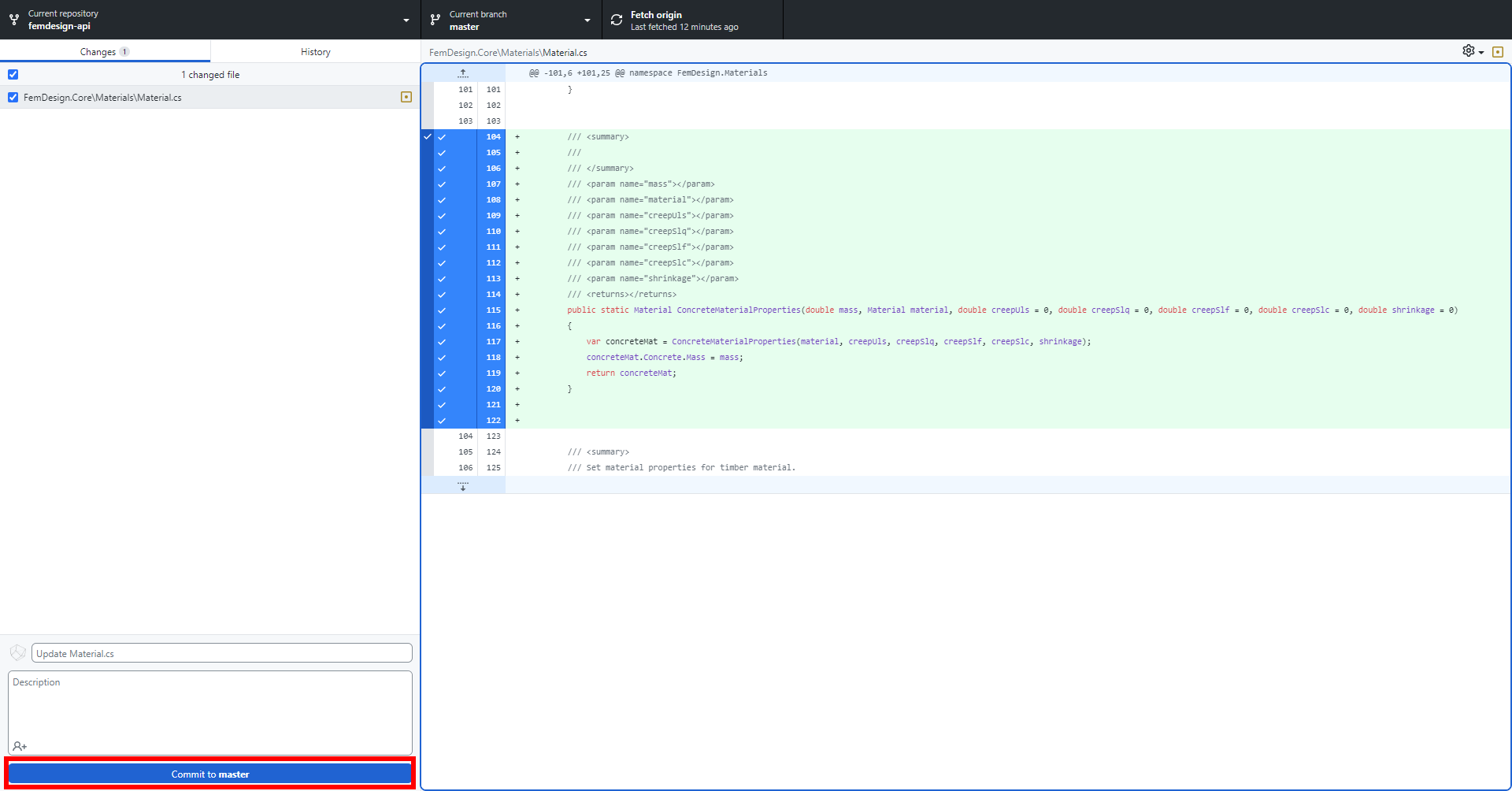Click the commit author avatar icon
Screen dimensions: 1512x791
tap(17, 653)
